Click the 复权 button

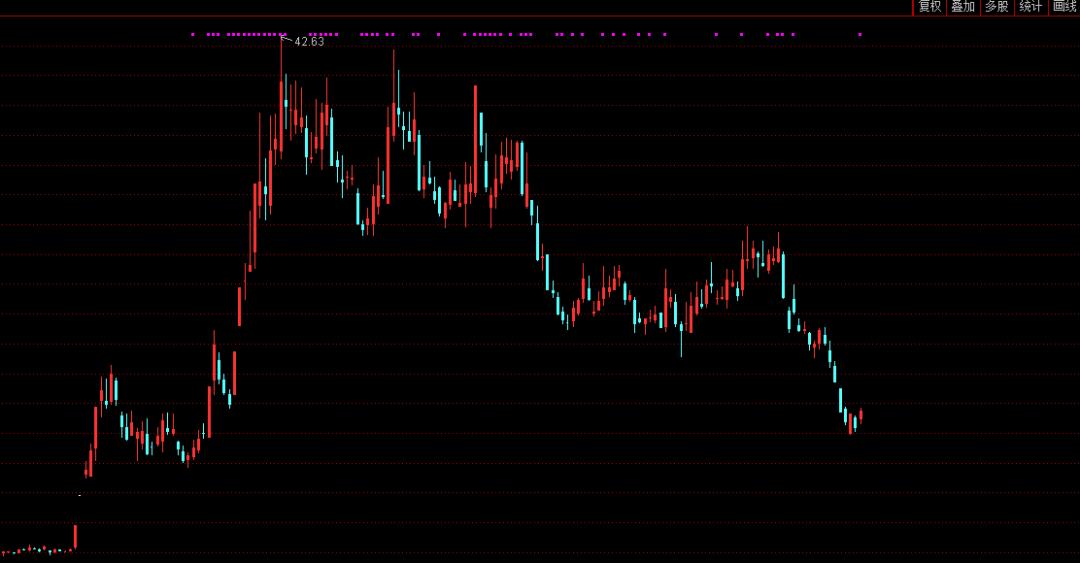[929, 7]
